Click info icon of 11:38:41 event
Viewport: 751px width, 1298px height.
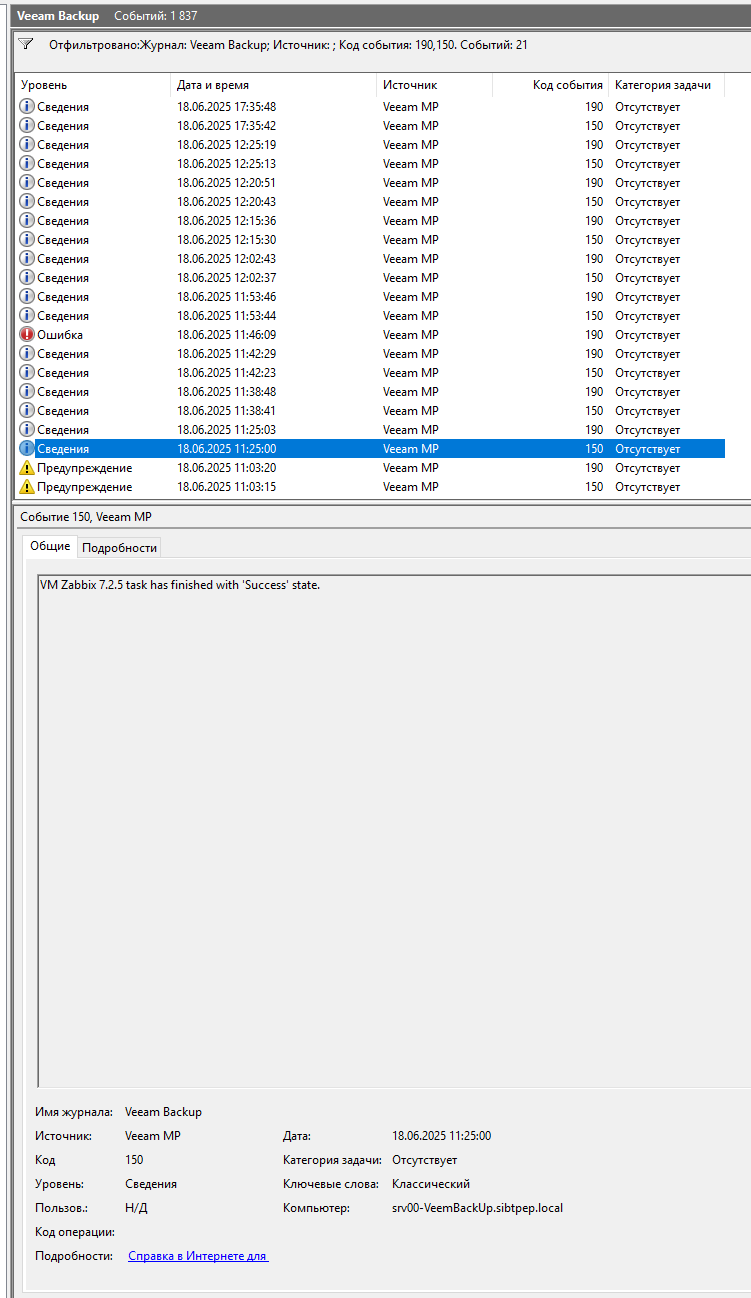tap(27, 411)
